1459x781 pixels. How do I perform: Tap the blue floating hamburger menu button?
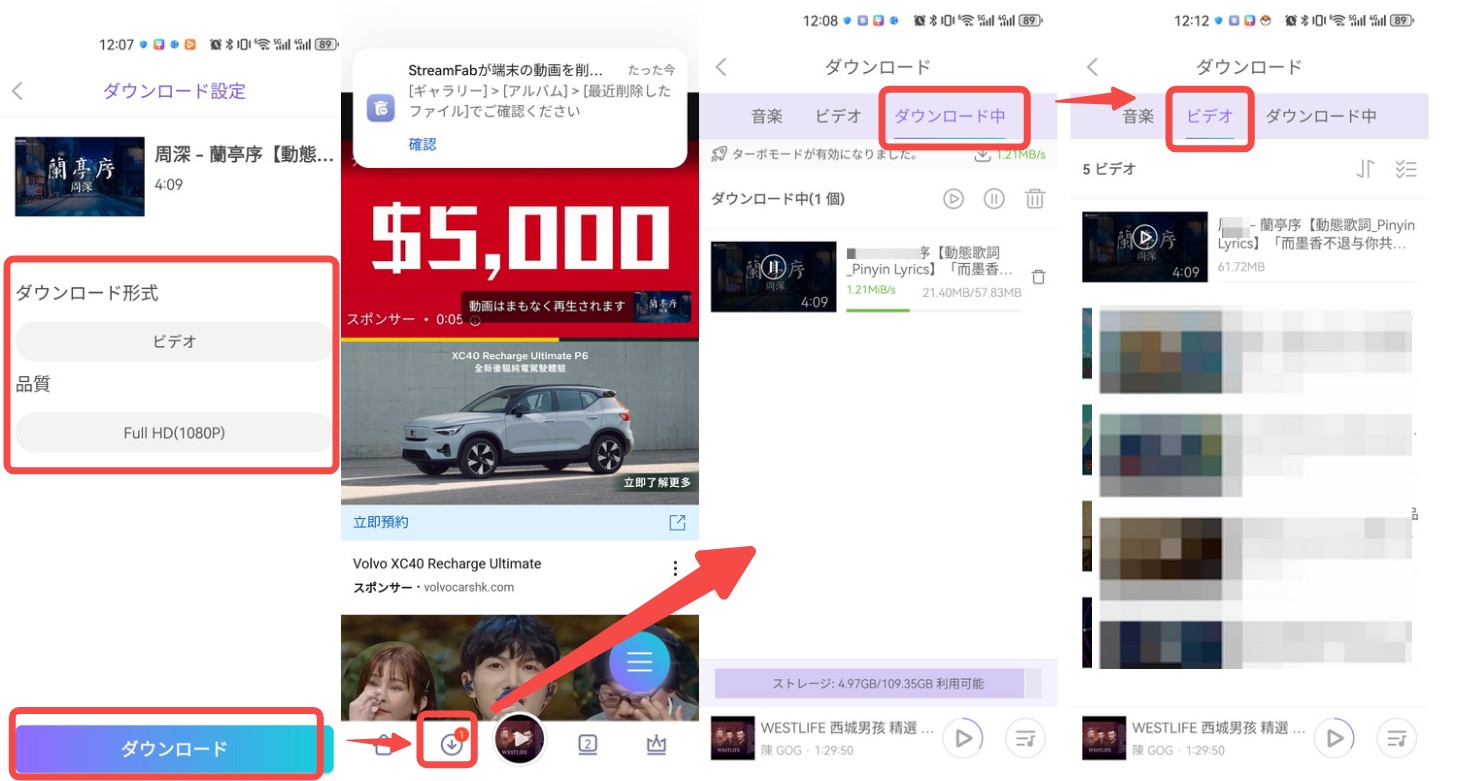coord(639,662)
